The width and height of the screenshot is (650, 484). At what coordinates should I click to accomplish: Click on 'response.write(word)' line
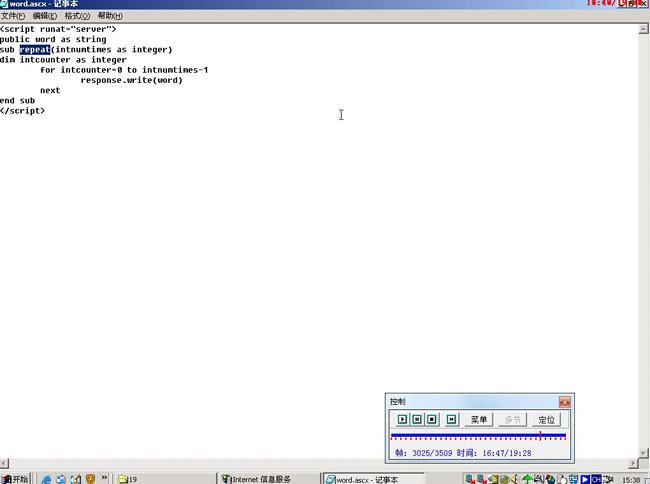pyautogui.click(x=131, y=80)
